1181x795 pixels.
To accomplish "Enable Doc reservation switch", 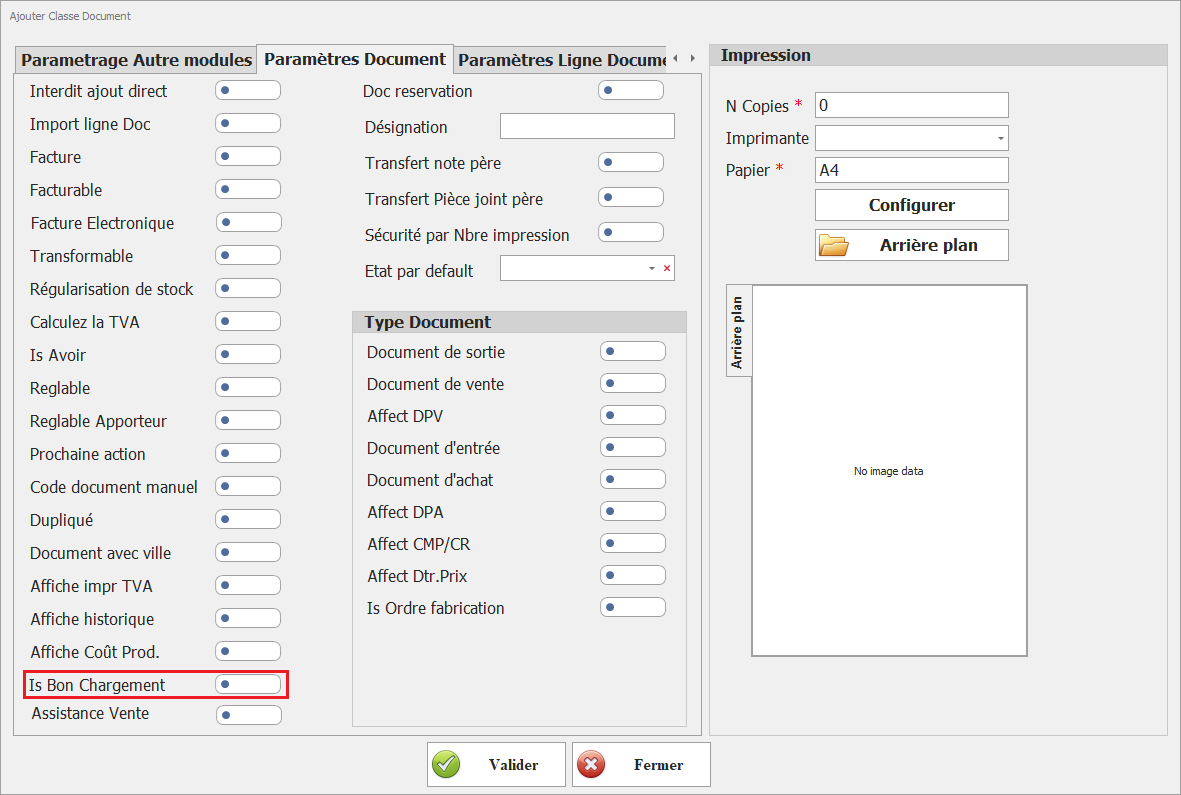I will click(x=631, y=90).
